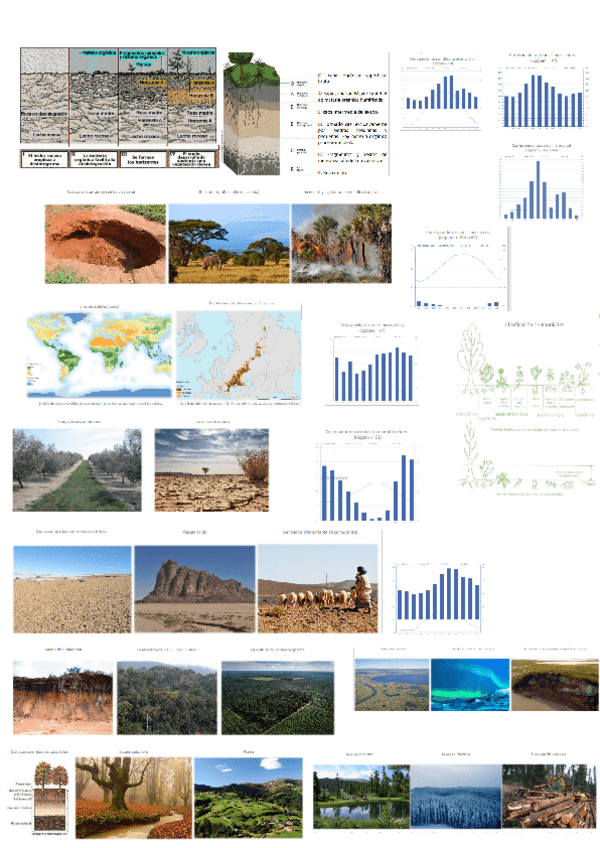Open the aerial tundra wetlands photo
Image resolution: width=600 pixels, height=848 pixels.
click(392, 685)
